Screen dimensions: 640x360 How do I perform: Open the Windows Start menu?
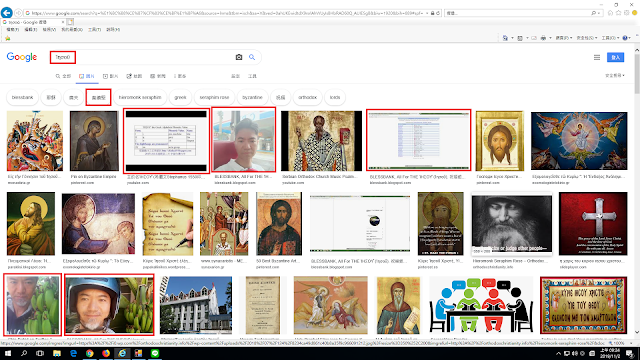coord(7,353)
